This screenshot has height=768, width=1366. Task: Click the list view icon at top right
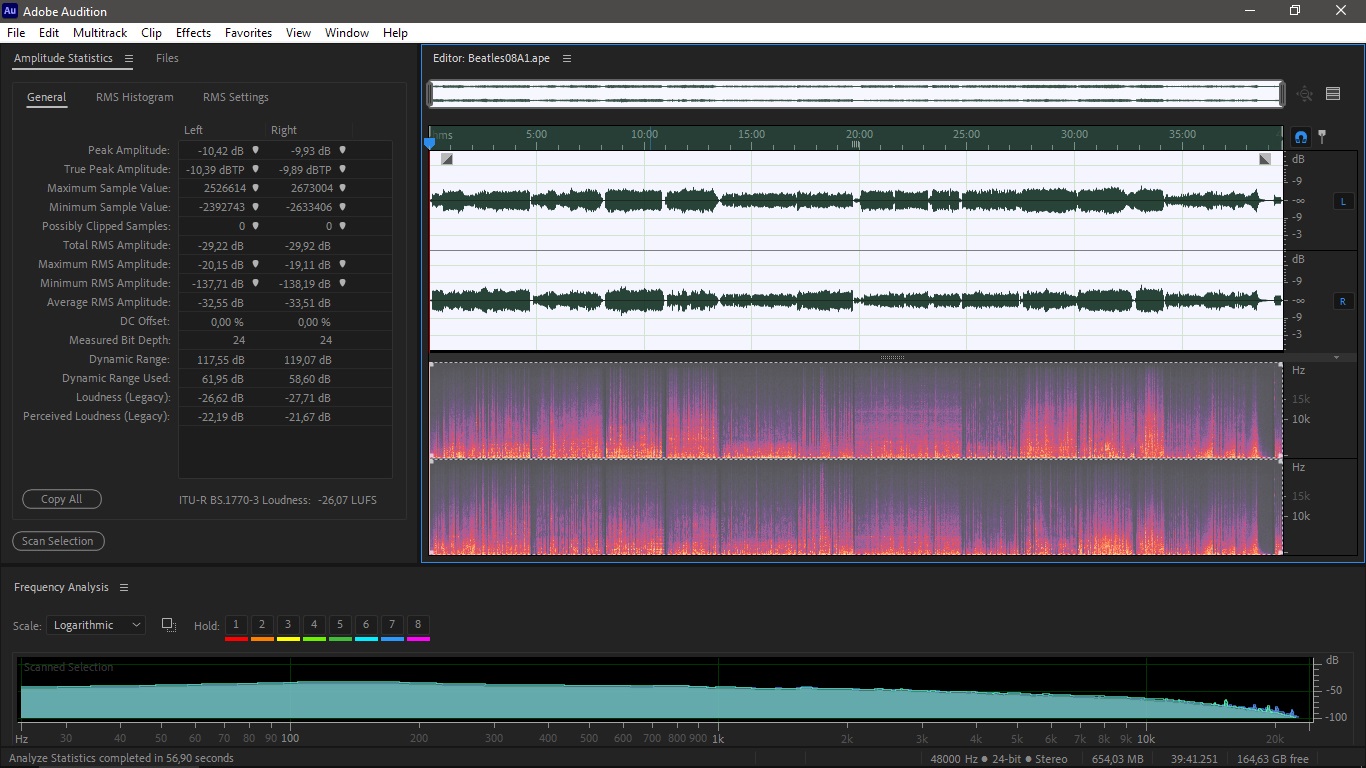(1333, 94)
